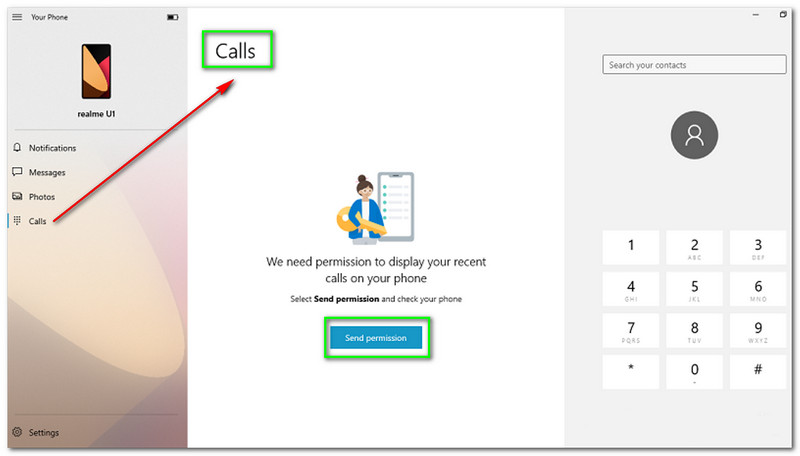800x456 pixels.
Task: Dial digit 1 on the keypad
Action: tap(631, 247)
